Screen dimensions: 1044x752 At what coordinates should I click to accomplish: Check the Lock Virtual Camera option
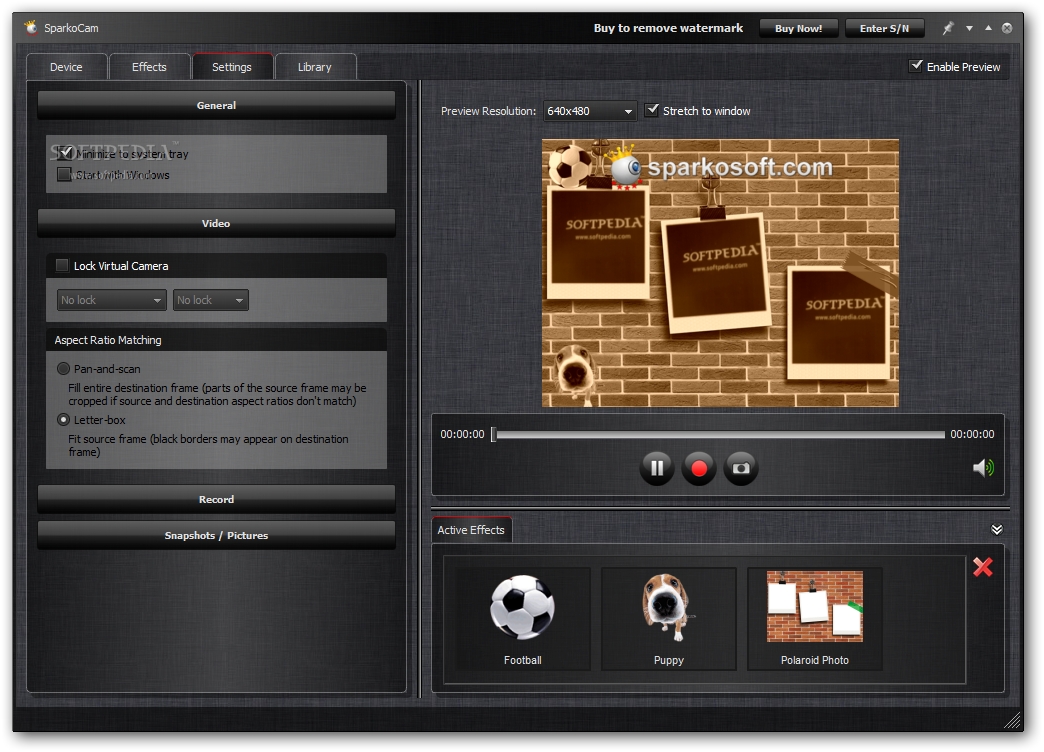tap(62, 266)
